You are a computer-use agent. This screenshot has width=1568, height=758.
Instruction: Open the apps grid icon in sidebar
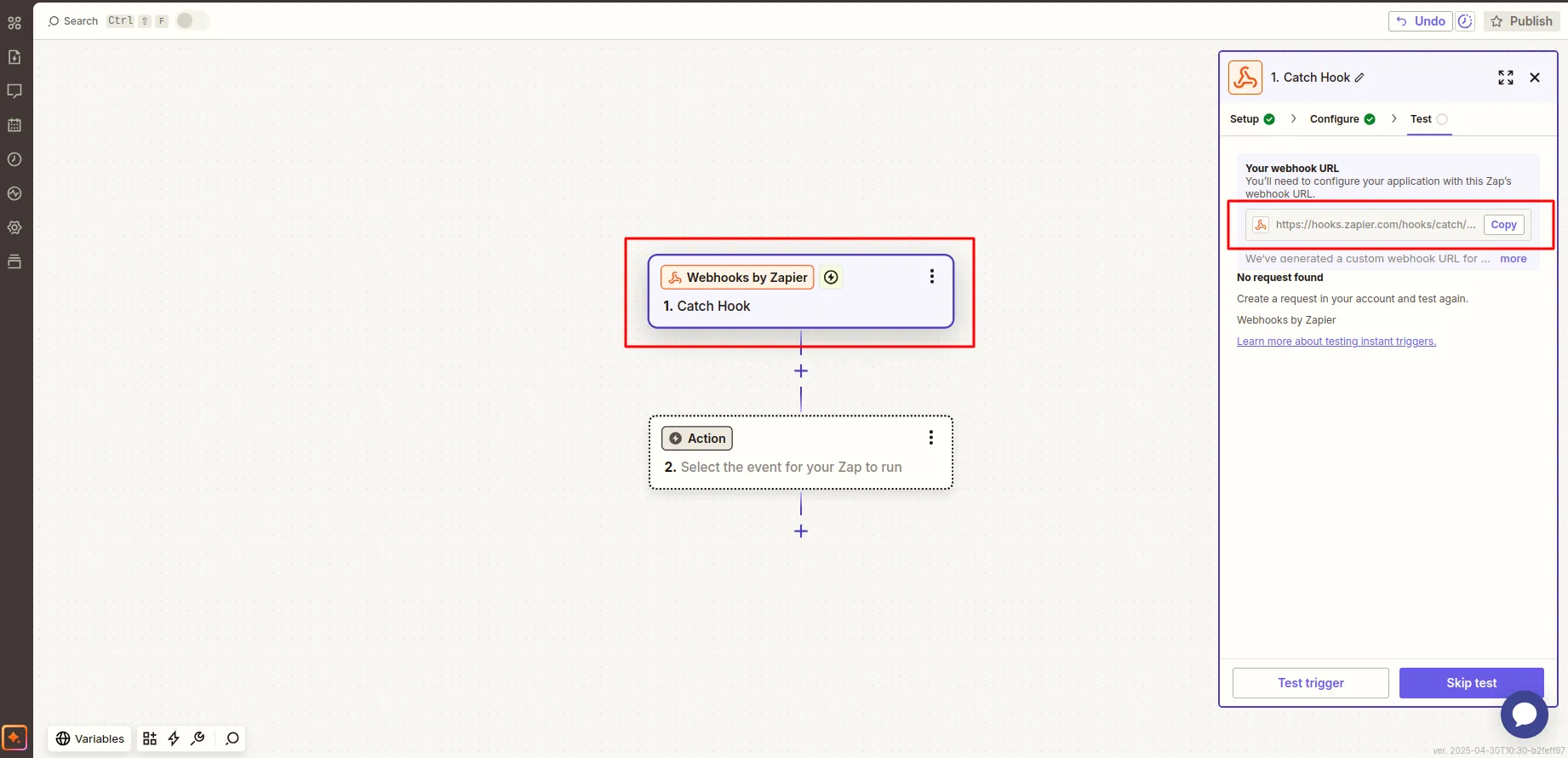(14, 23)
